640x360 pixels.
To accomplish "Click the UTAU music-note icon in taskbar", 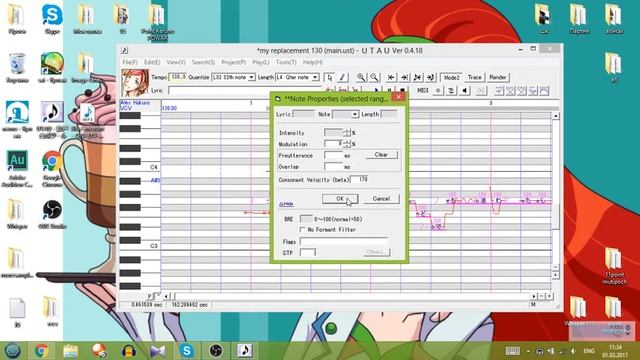I will pyautogui.click(x=245, y=350).
